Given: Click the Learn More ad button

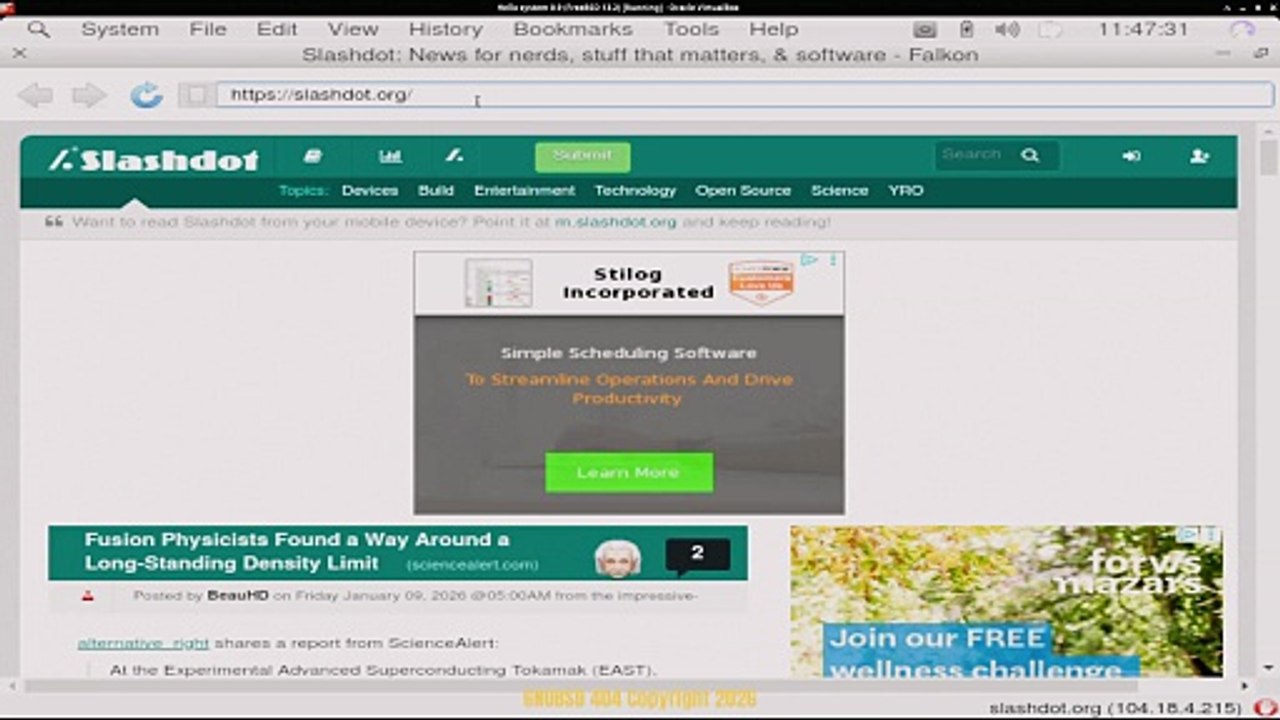Looking at the screenshot, I should [x=629, y=472].
